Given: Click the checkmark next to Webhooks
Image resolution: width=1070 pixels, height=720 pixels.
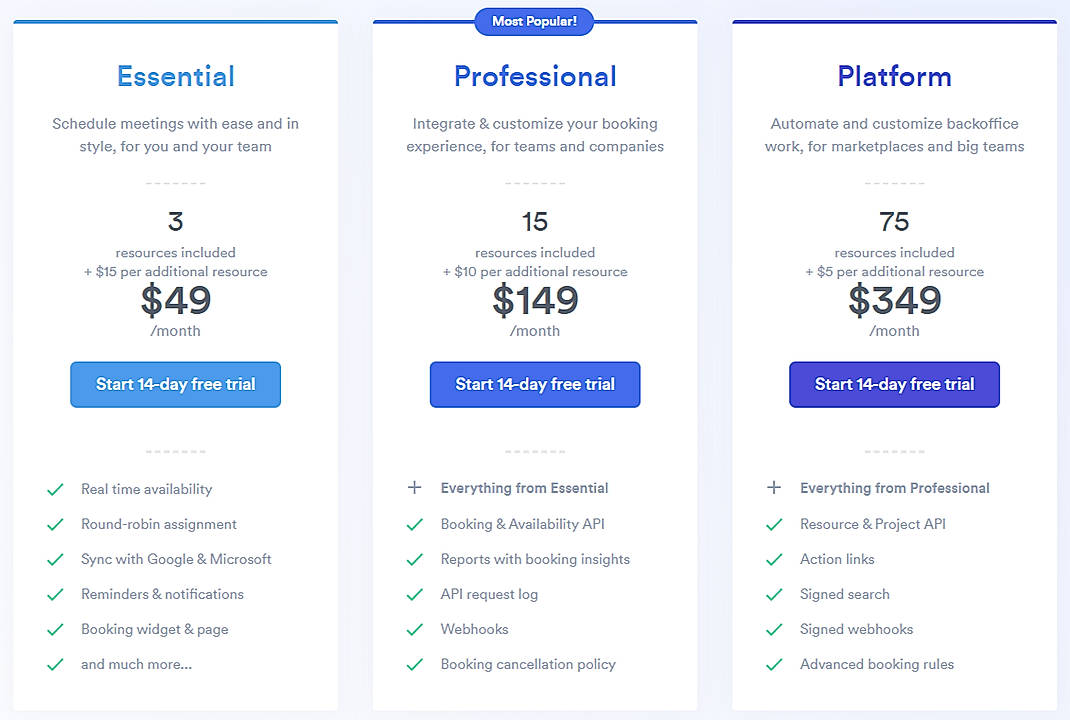Looking at the screenshot, I should point(416,629).
